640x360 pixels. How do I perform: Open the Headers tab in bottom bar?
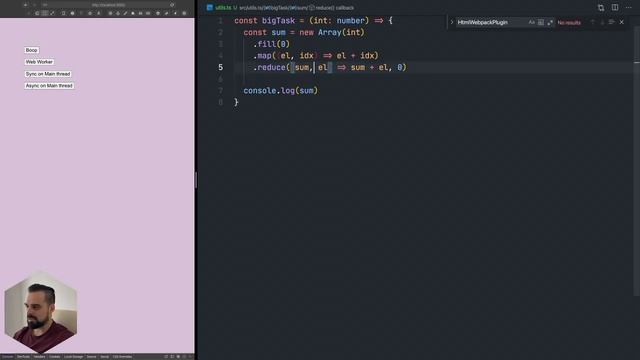coord(39,357)
